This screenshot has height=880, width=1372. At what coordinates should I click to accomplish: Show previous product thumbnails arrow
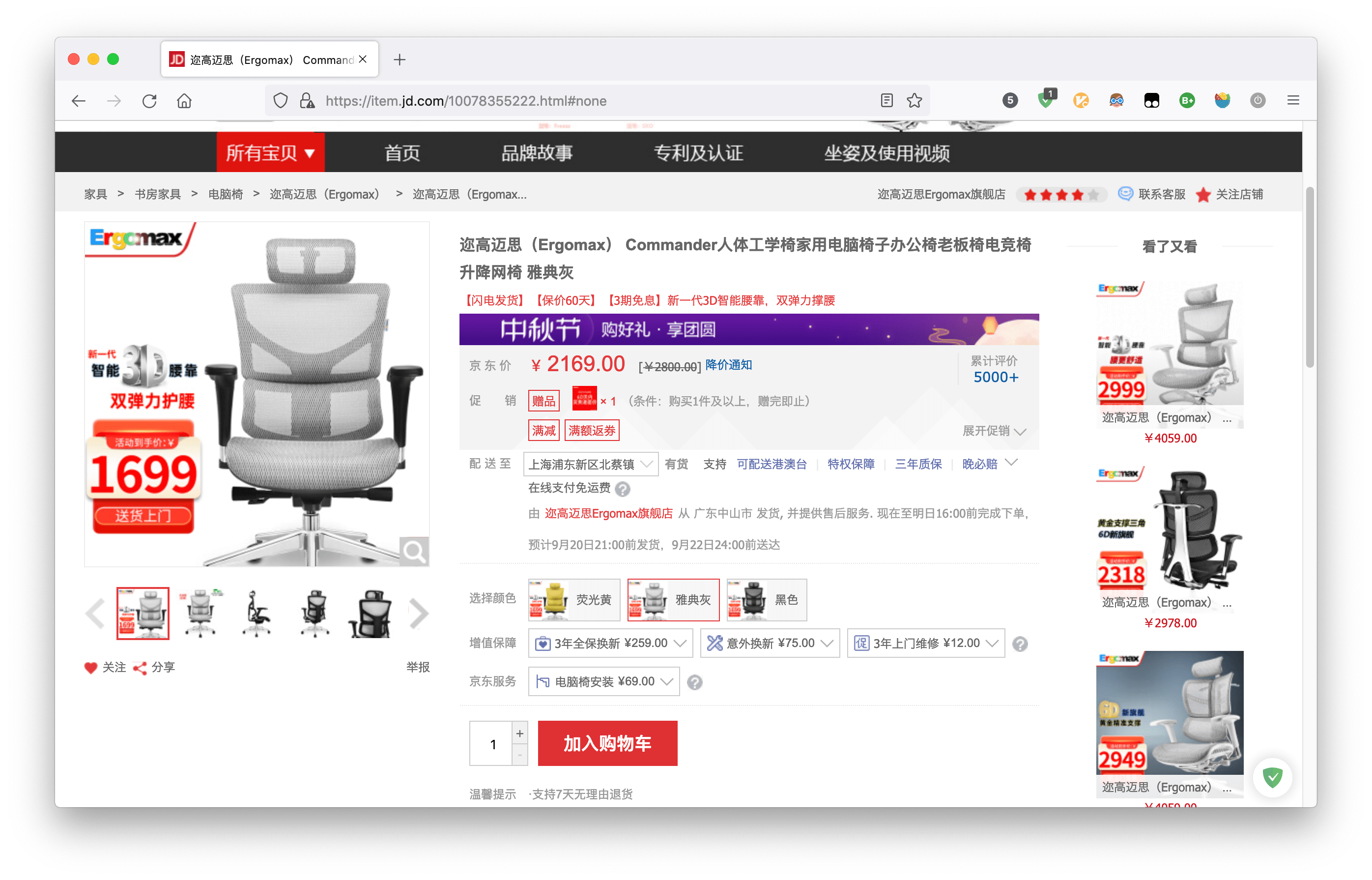pyautogui.click(x=95, y=614)
